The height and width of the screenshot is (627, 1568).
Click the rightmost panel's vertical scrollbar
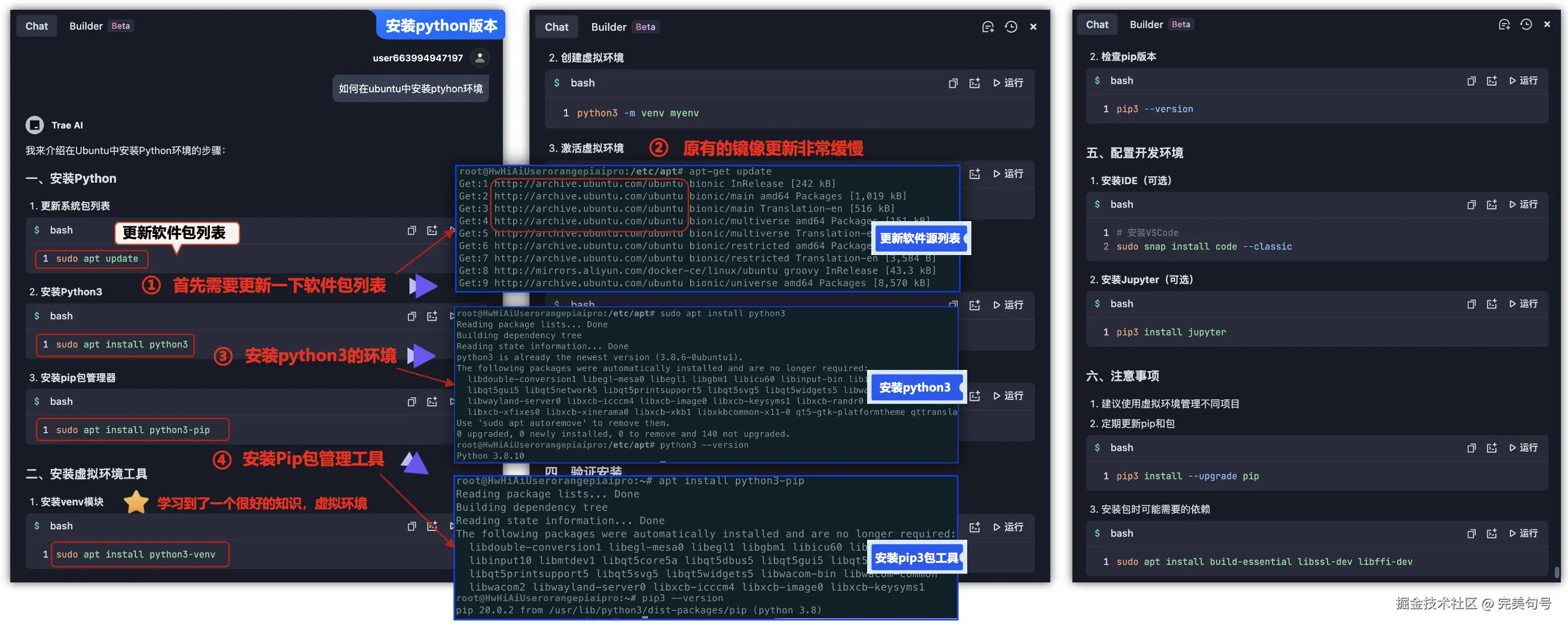(1557, 572)
